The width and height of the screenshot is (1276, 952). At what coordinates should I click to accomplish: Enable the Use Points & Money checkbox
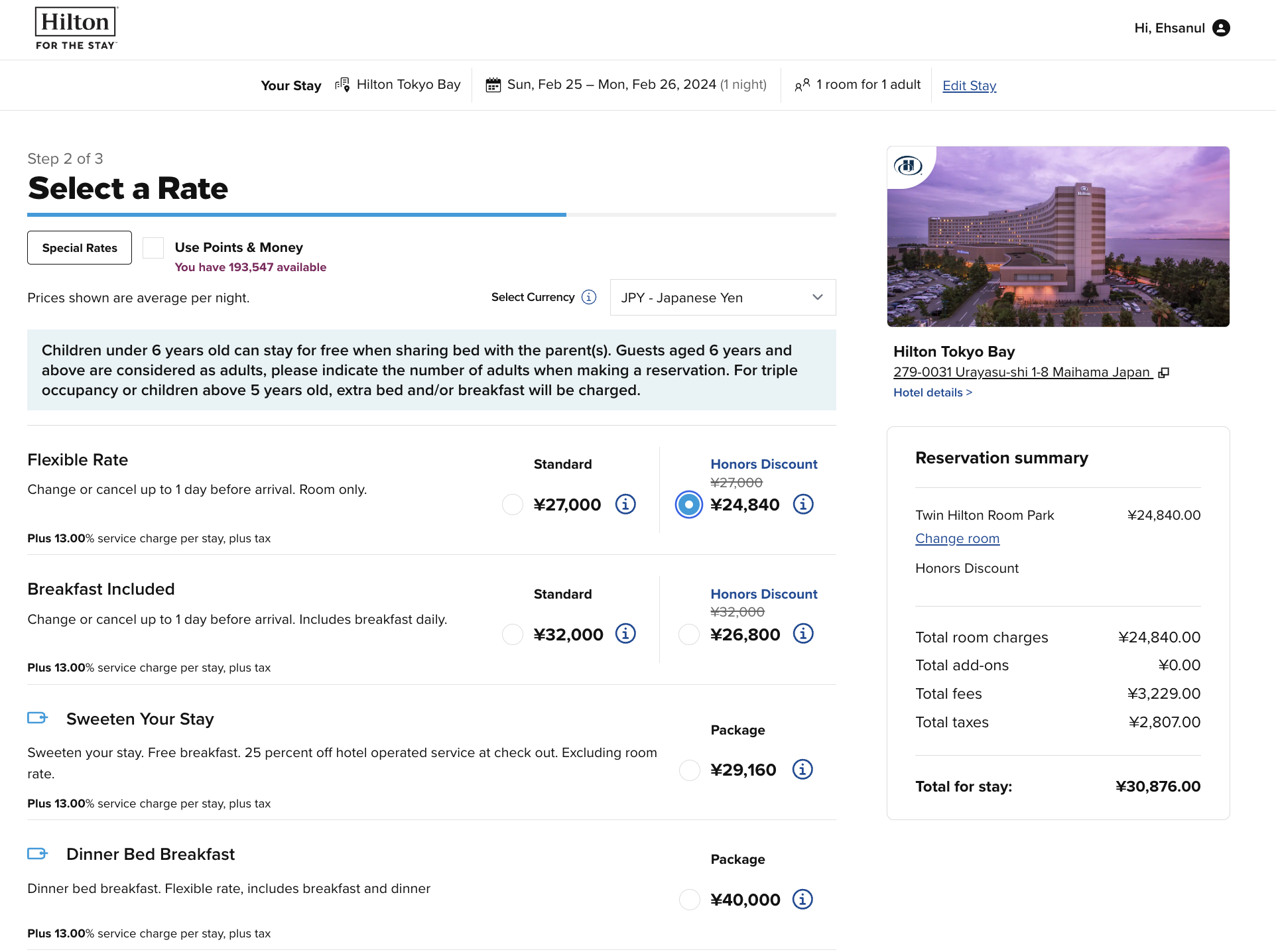(153, 248)
